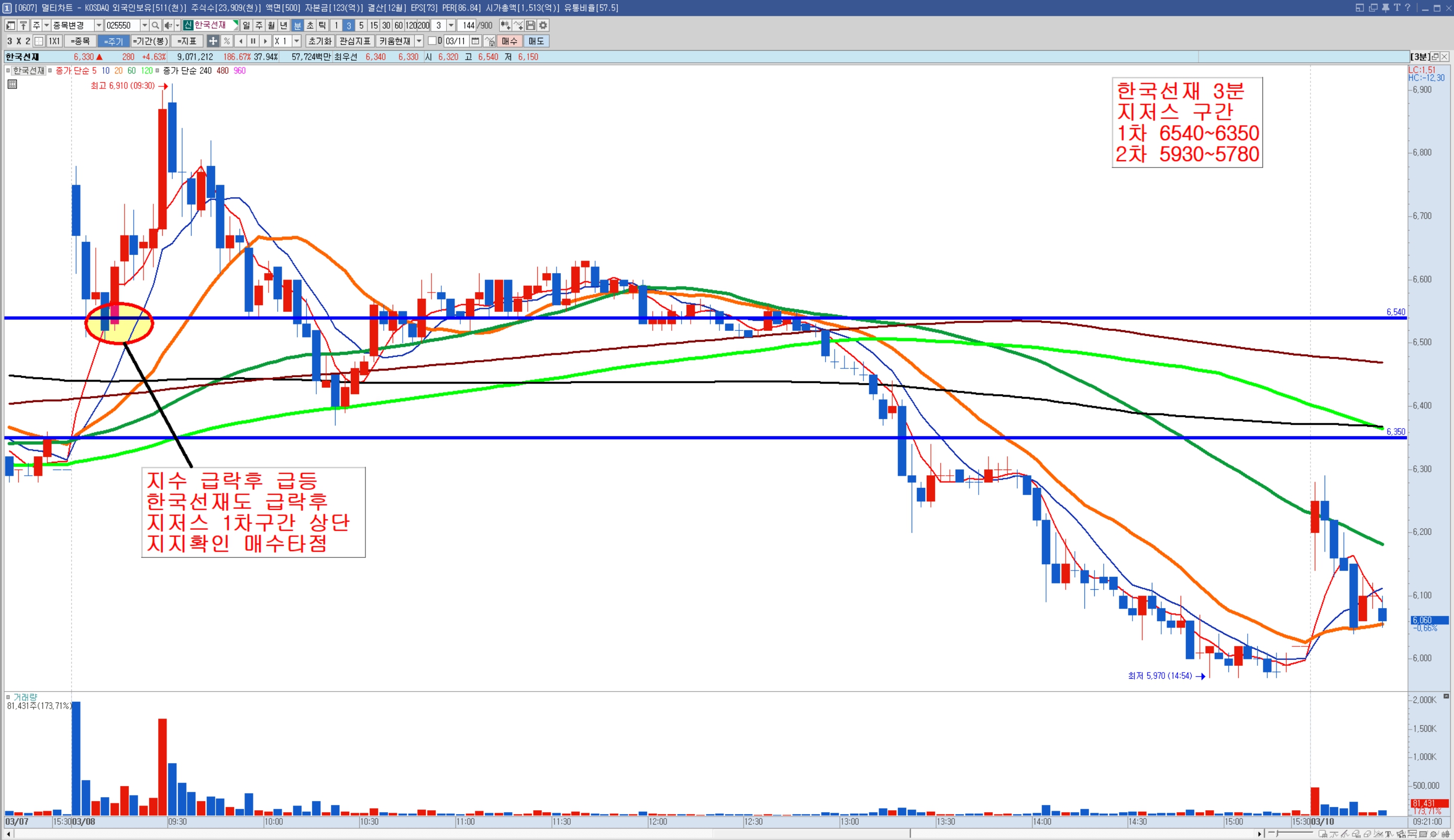Click the chart settings gear icon
Screen dimensions: 1454x840
coord(543,26)
